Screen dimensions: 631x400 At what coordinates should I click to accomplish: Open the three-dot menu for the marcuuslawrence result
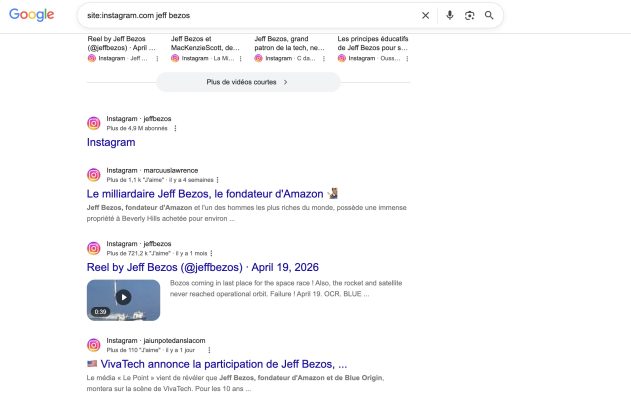[x=218, y=180]
